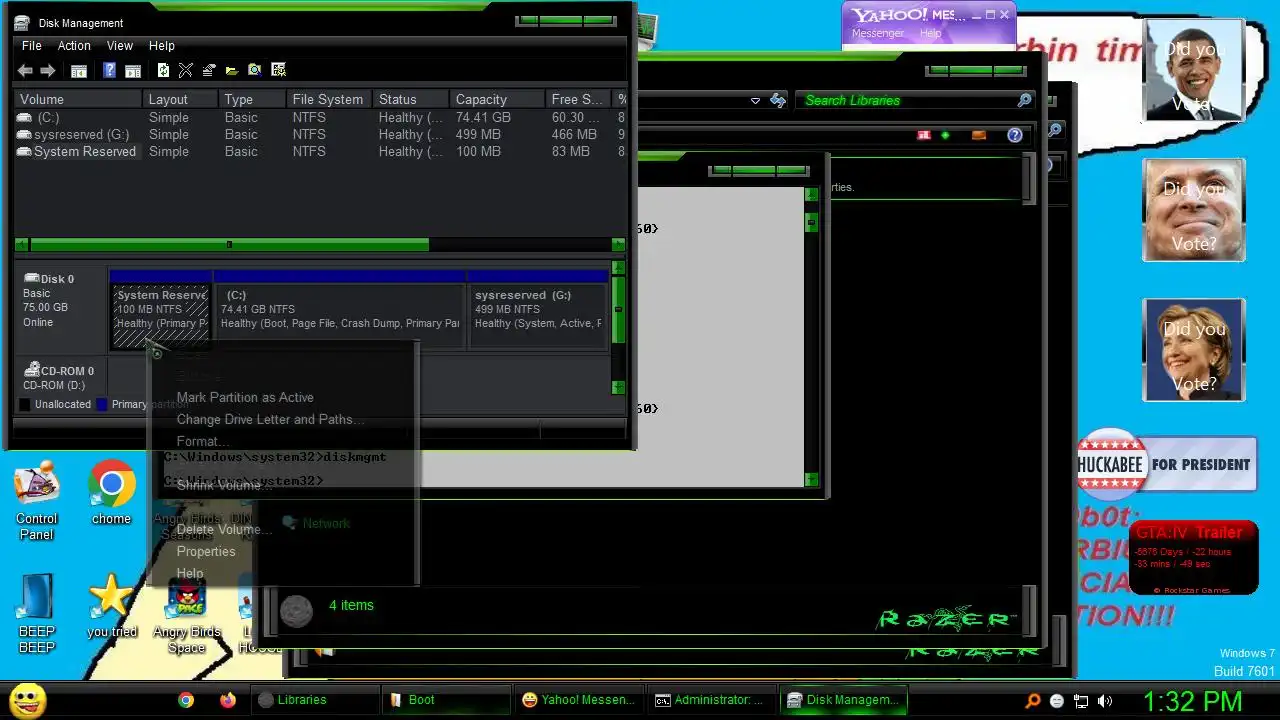Click the horizontal scrollbar in volume list
This screenshot has height=720, width=1280.
(229, 244)
